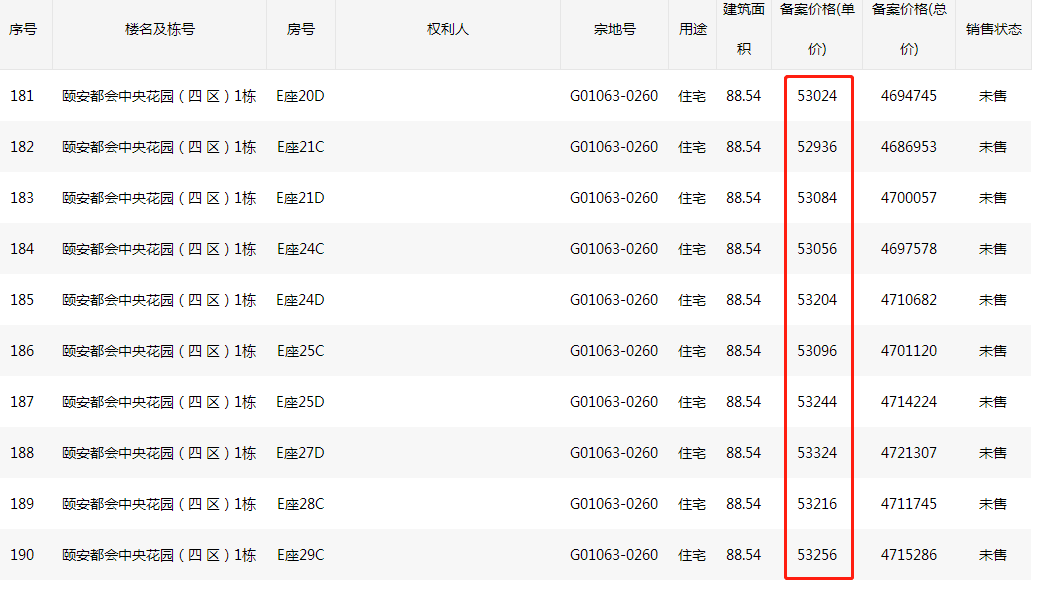This screenshot has width=1041, height=602.
Task: Select the 楼名及栋号 column header
Action: (159, 29)
